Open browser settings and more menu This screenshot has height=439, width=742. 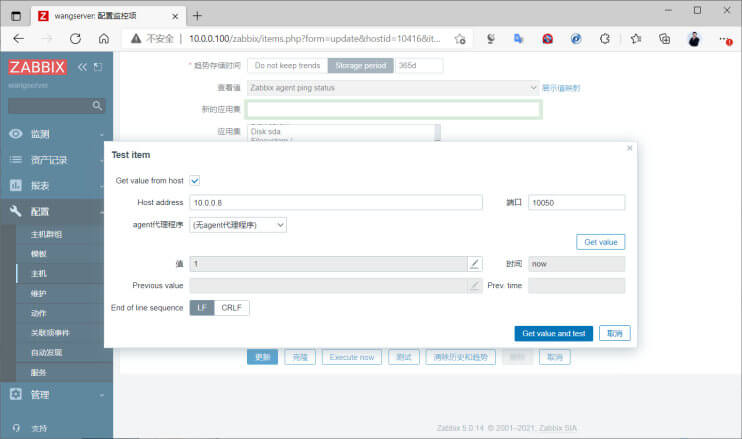tap(725, 39)
